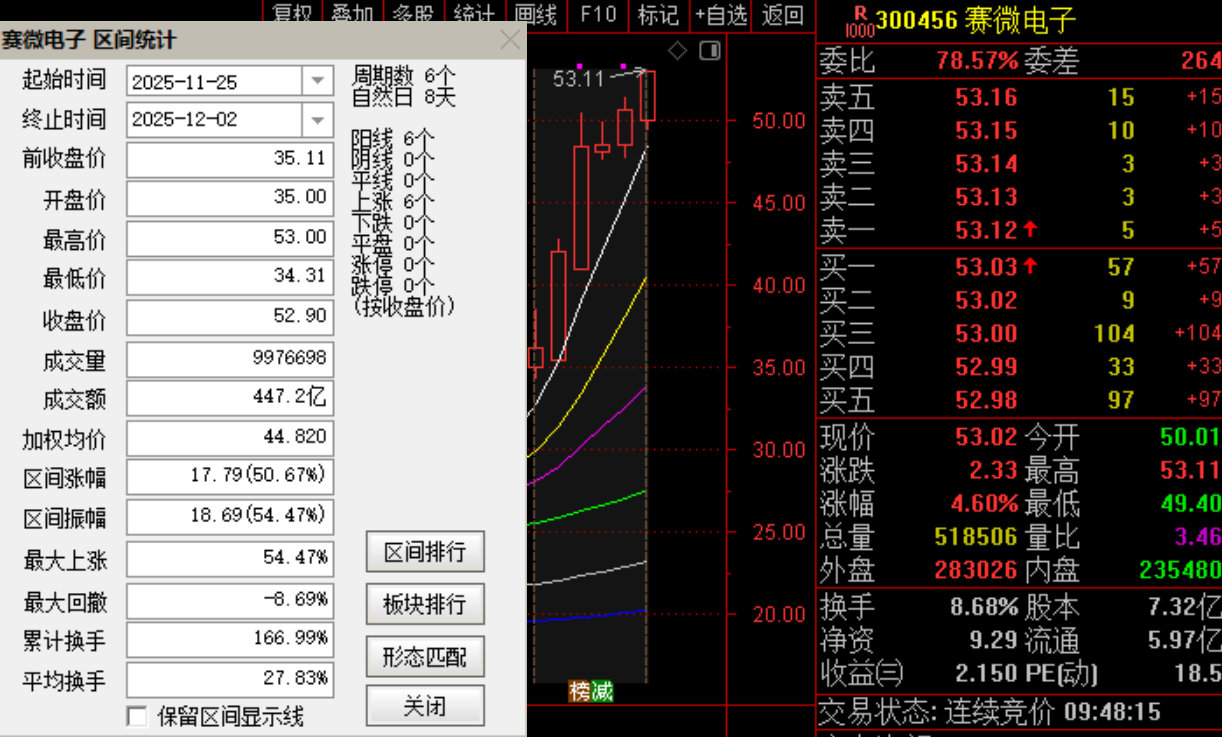Click the 总量 value 518506
Screen dimensions: 1222x737
(x=976, y=537)
